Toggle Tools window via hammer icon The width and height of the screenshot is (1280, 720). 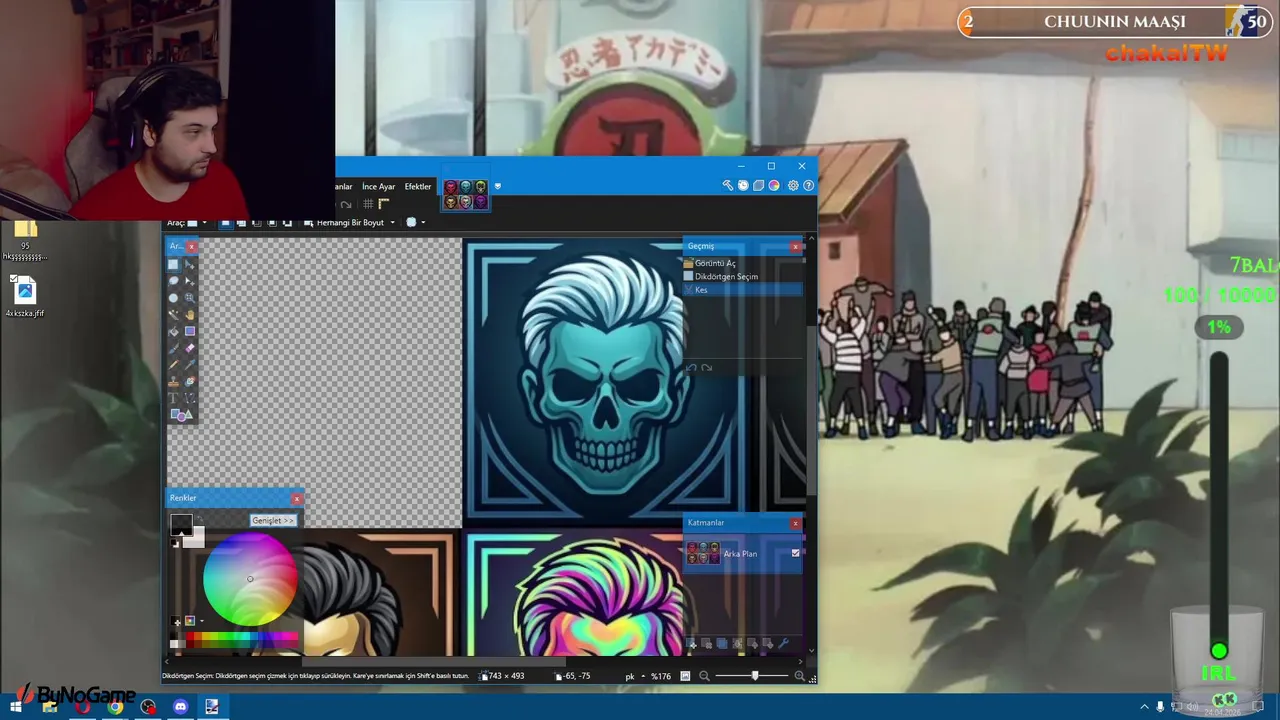click(728, 185)
